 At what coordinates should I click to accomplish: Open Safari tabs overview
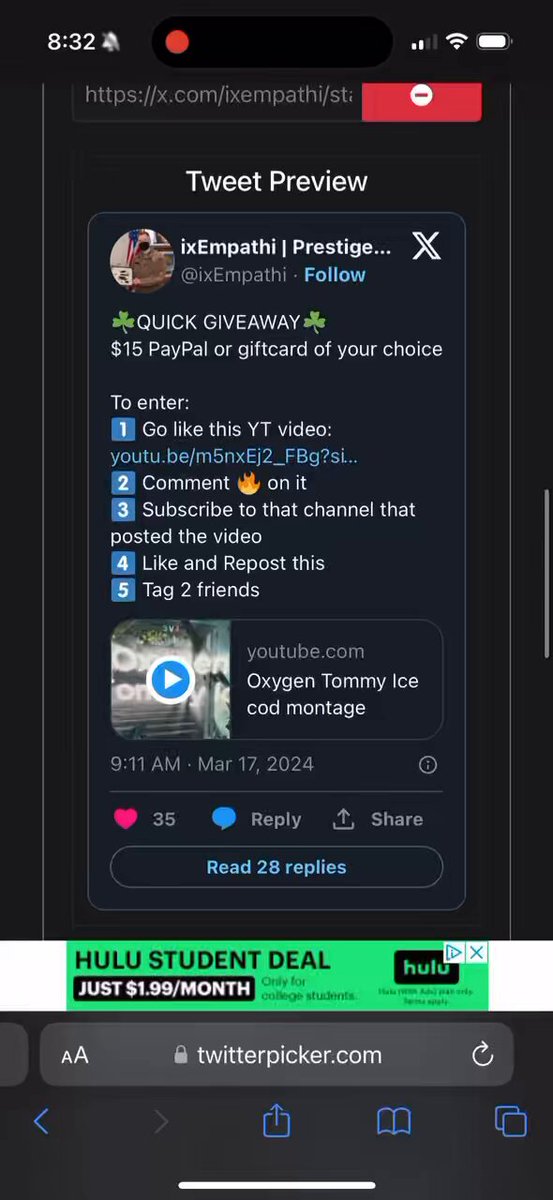[511, 1121]
